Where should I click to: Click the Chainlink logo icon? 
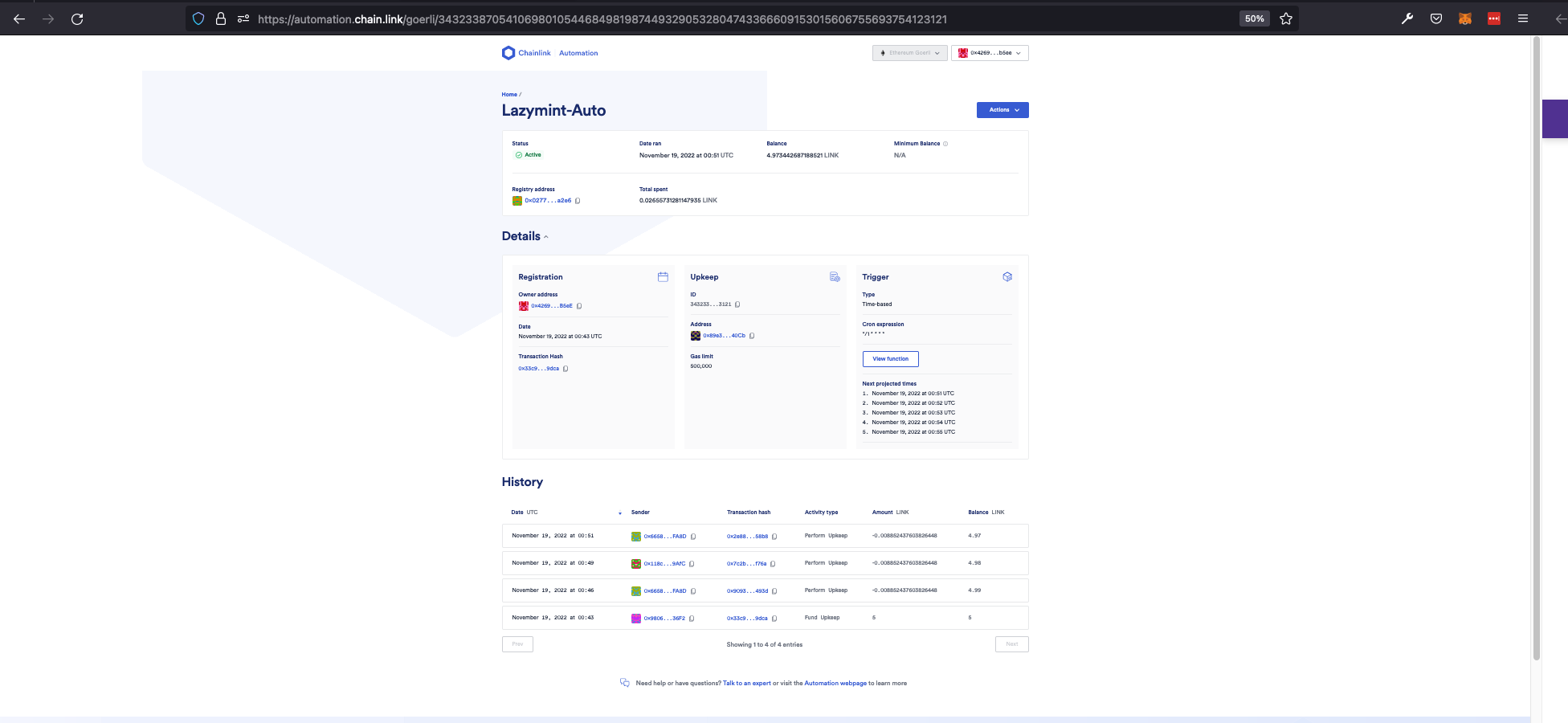[508, 53]
